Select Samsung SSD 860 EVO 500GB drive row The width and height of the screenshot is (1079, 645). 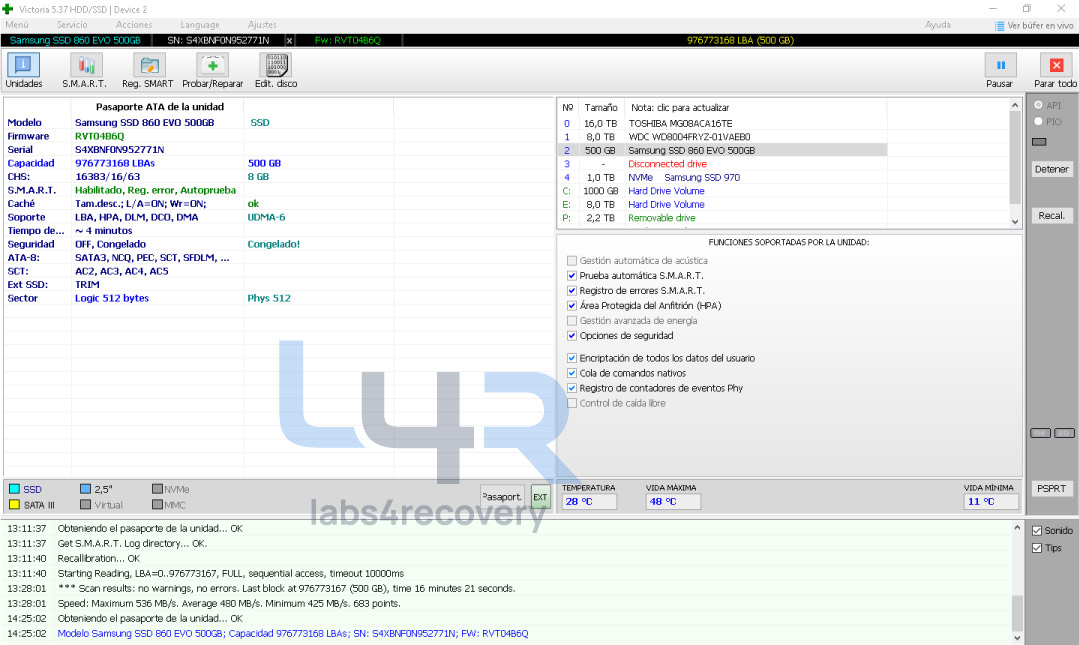(723, 150)
